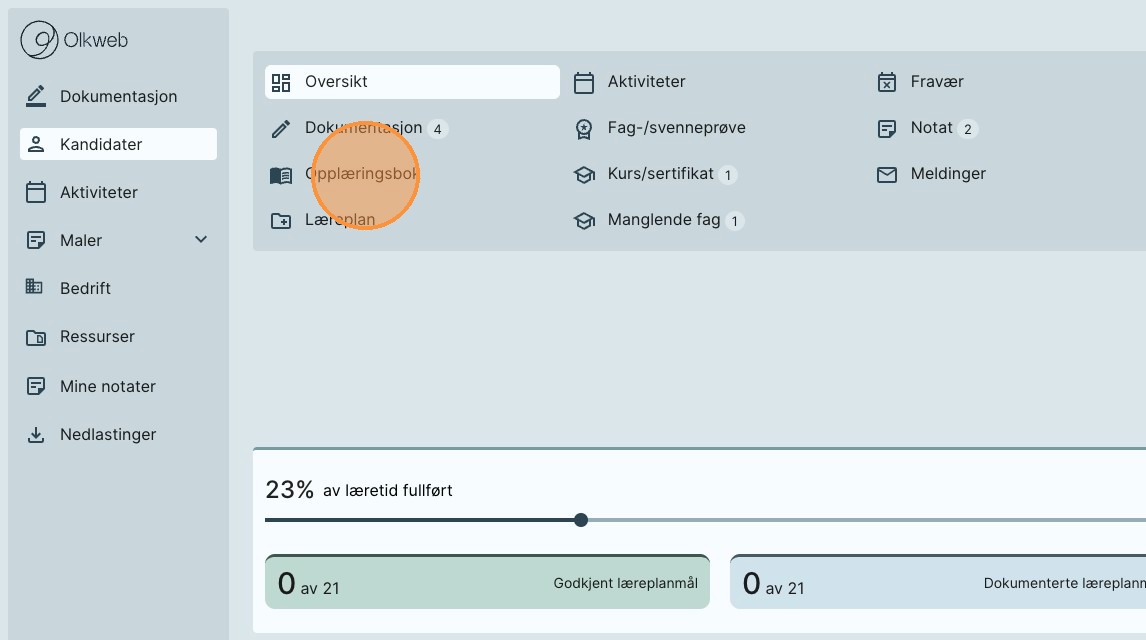This screenshot has width=1146, height=640.
Task: Click the Nedlastinger download icon
Action: (36, 435)
